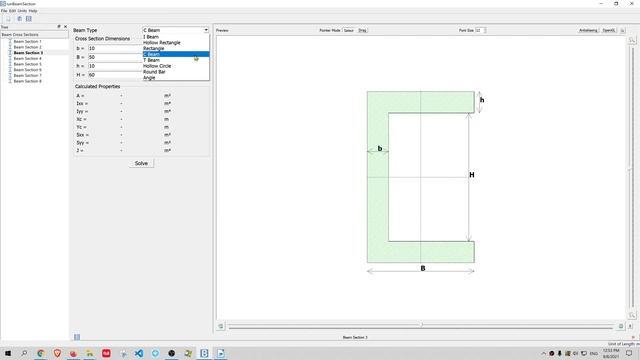Open Chrome from the taskbar
The width and height of the screenshot is (640, 360).
tap(40, 353)
